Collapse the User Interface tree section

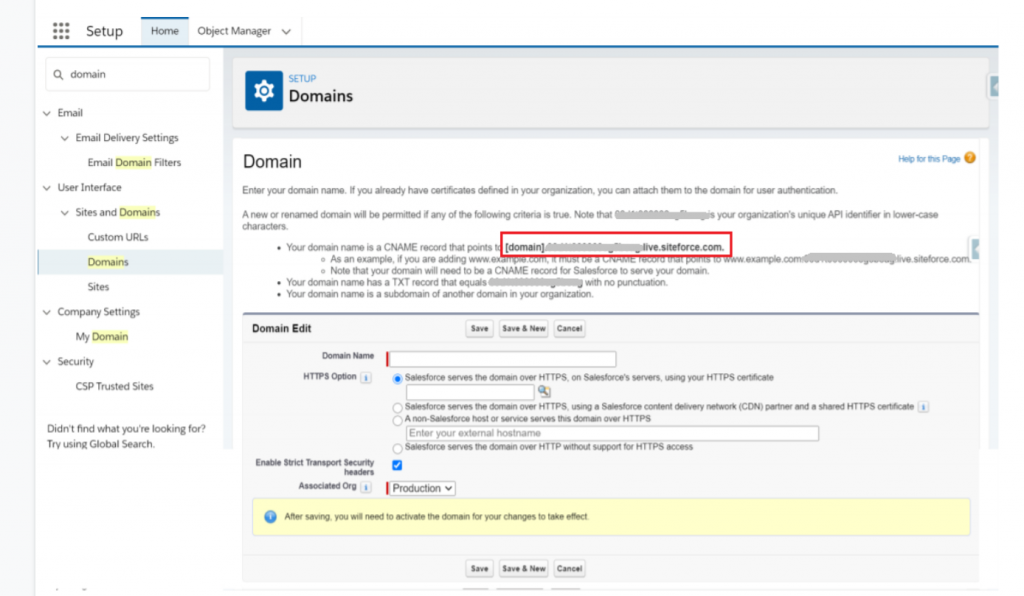coord(47,188)
